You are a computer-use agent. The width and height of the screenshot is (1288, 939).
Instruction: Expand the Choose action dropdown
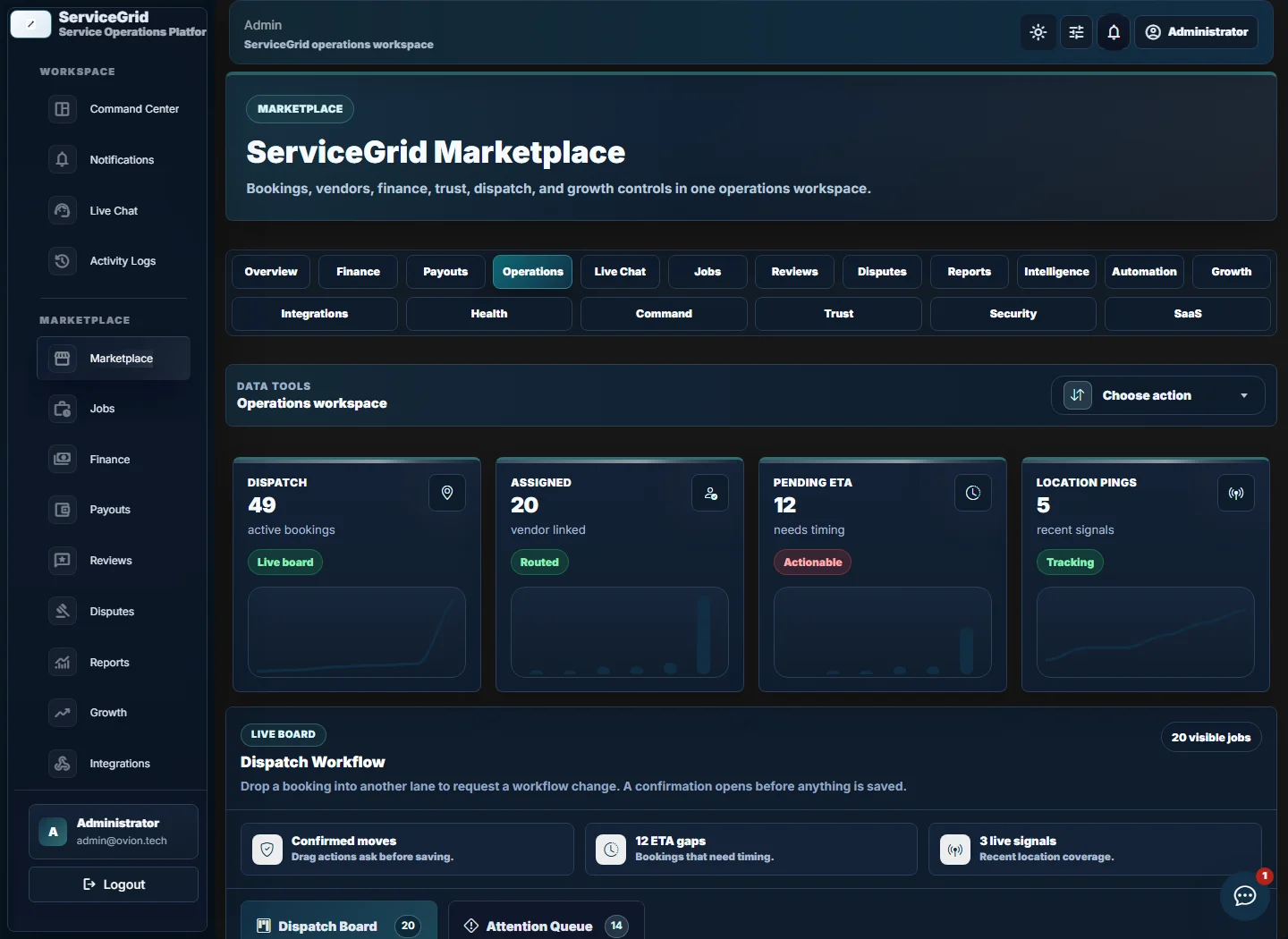(1158, 395)
